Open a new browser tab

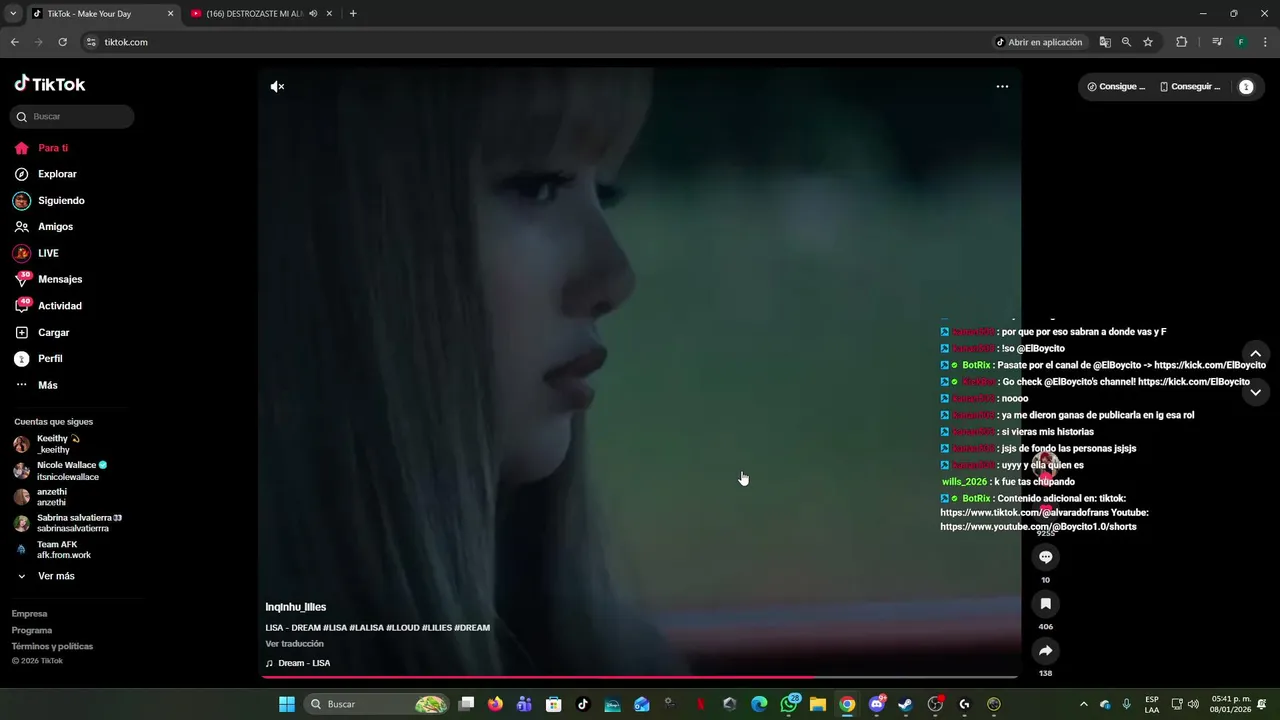click(x=353, y=14)
